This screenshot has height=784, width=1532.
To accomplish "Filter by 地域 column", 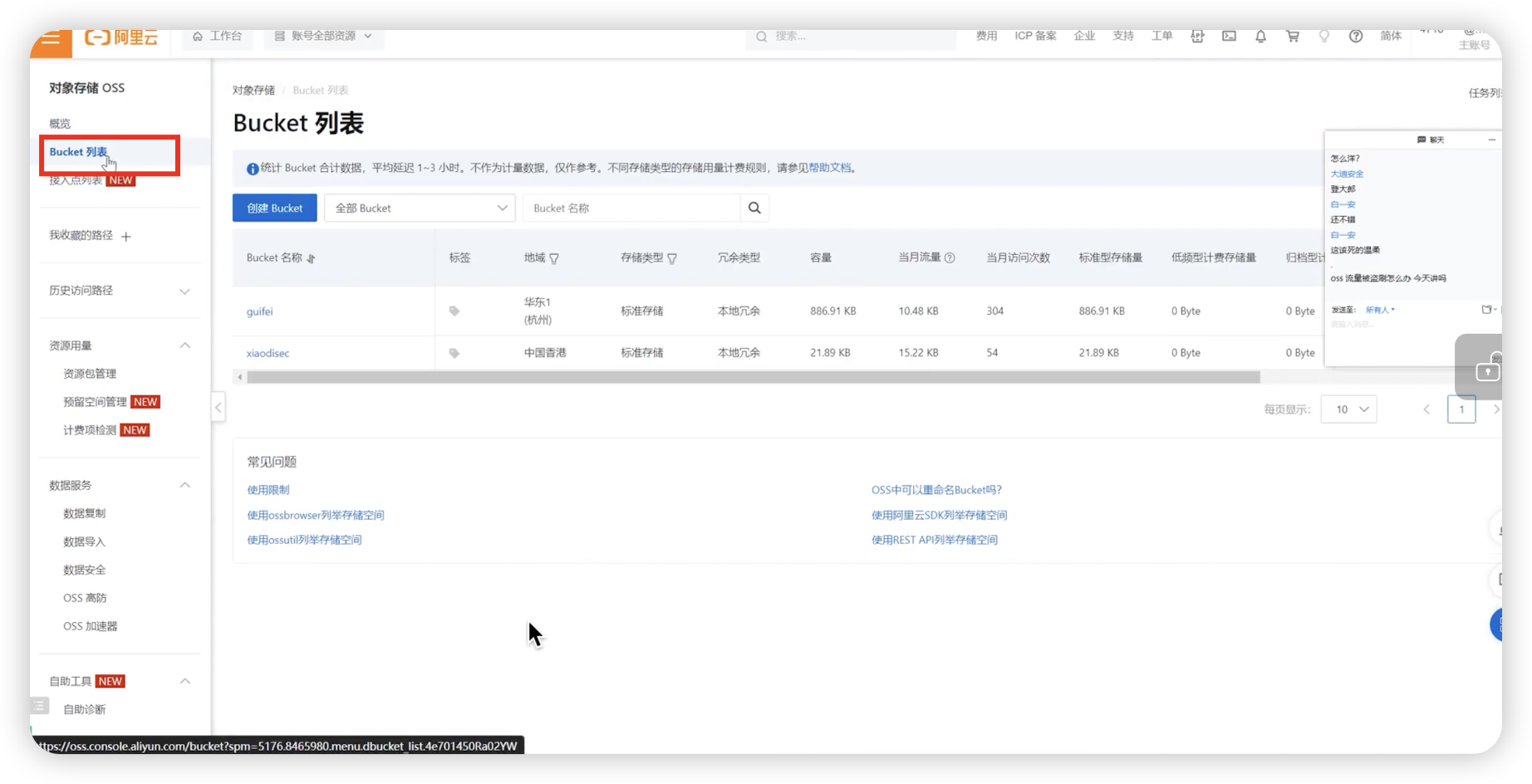I will (x=554, y=259).
